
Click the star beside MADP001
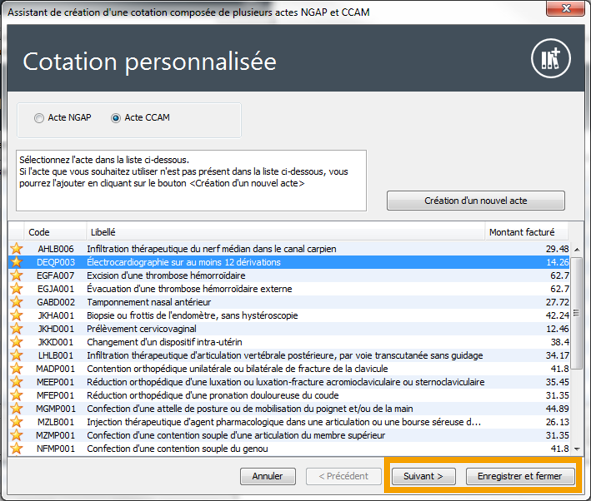click(x=17, y=369)
